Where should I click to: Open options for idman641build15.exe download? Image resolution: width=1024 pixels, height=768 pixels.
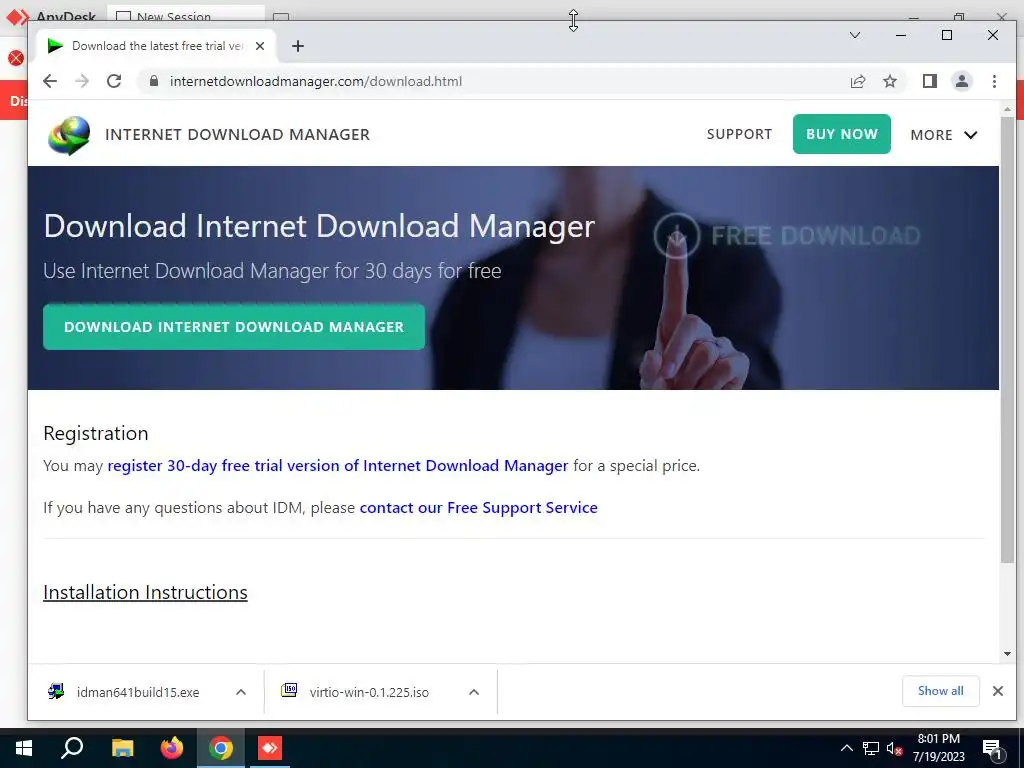240,692
